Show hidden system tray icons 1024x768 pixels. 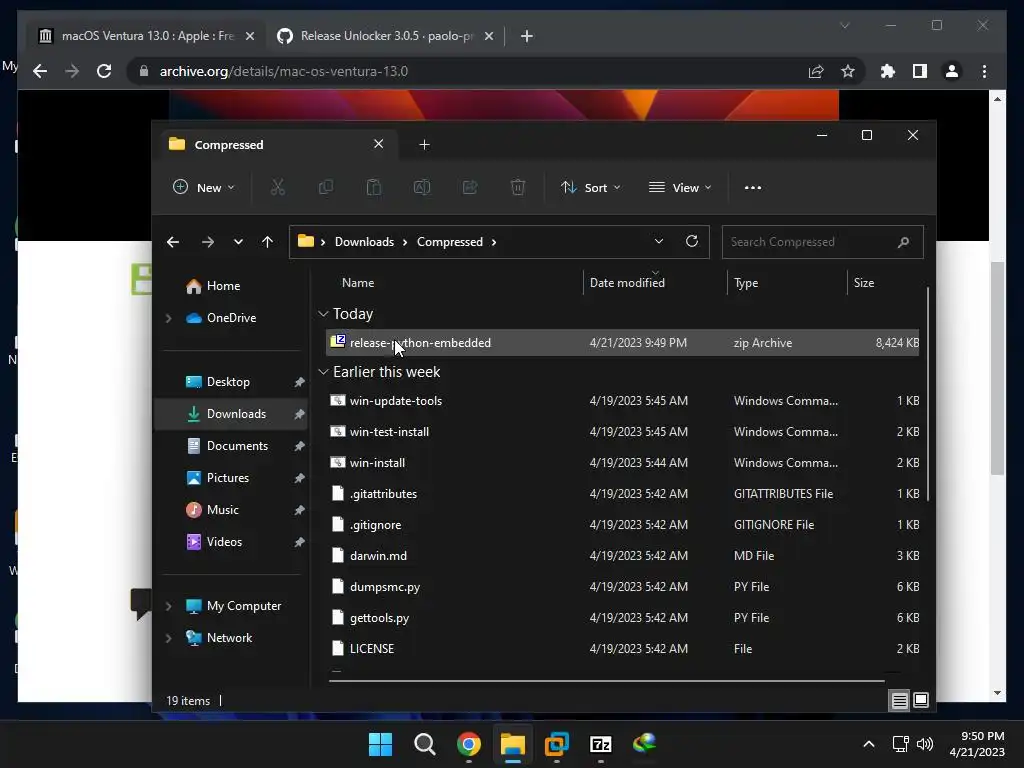(x=869, y=744)
